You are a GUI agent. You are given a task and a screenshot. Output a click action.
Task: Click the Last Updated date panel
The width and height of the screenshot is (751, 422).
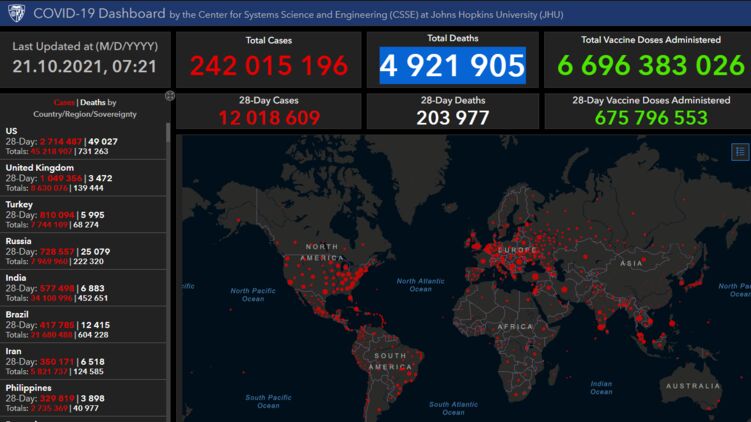point(85,59)
